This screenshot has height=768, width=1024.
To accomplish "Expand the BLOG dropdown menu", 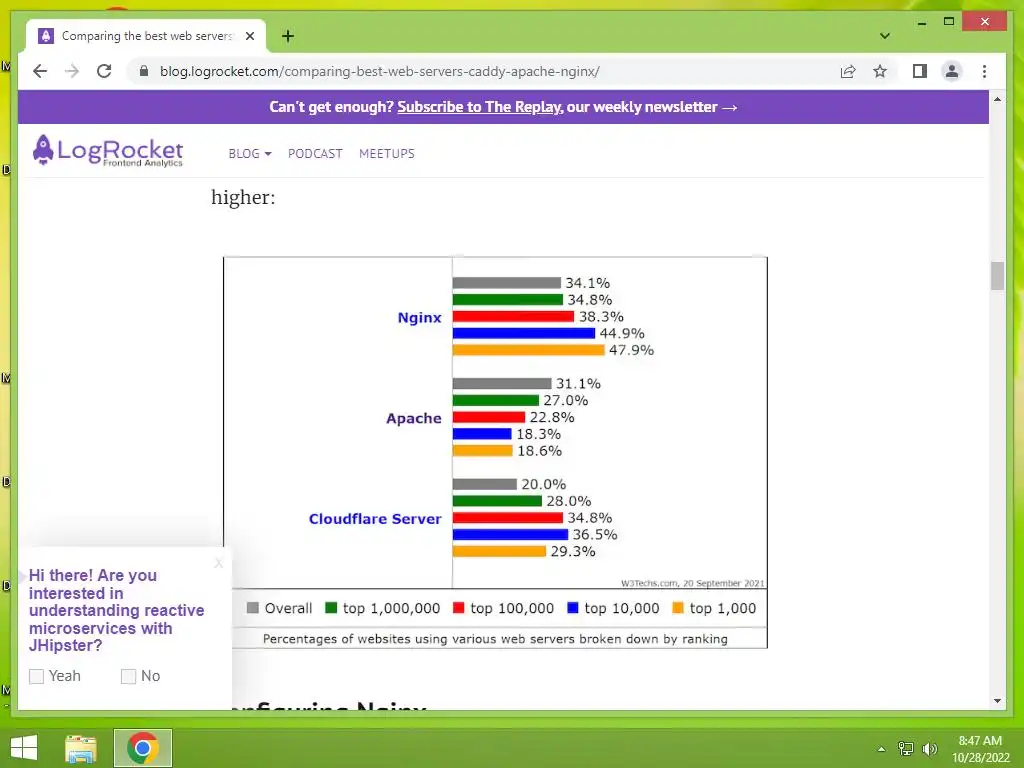I will [x=249, y=153].
